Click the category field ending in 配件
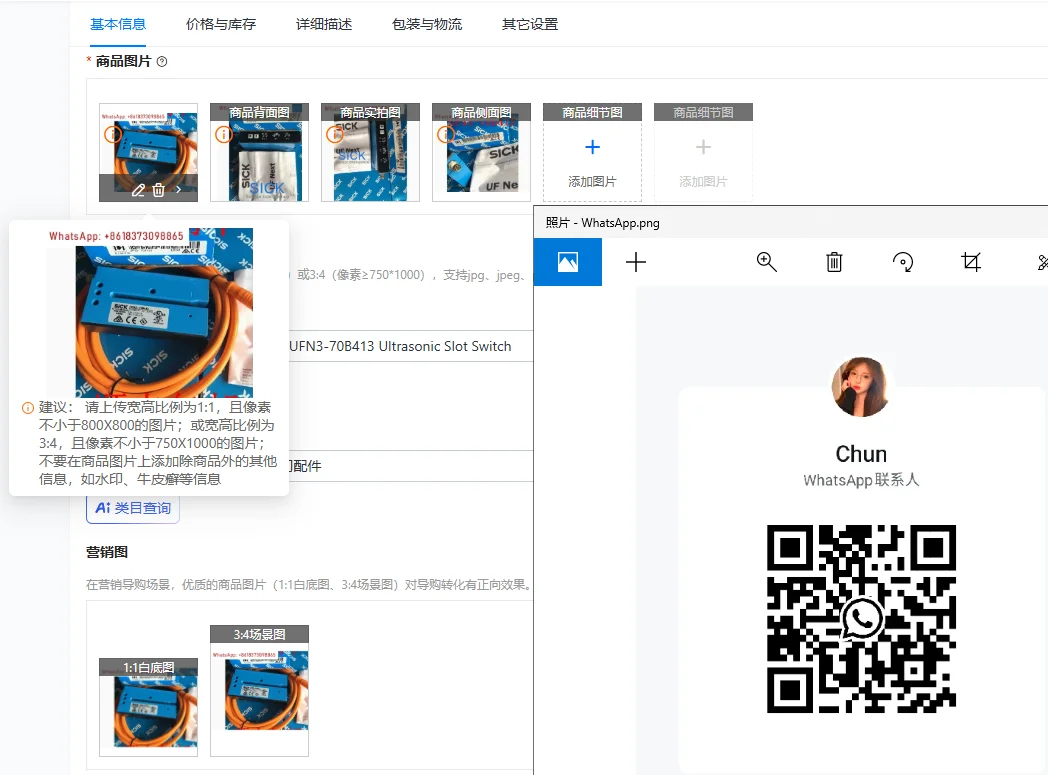The height and width of the screenshot is (775, 1048). click(410, 466)
